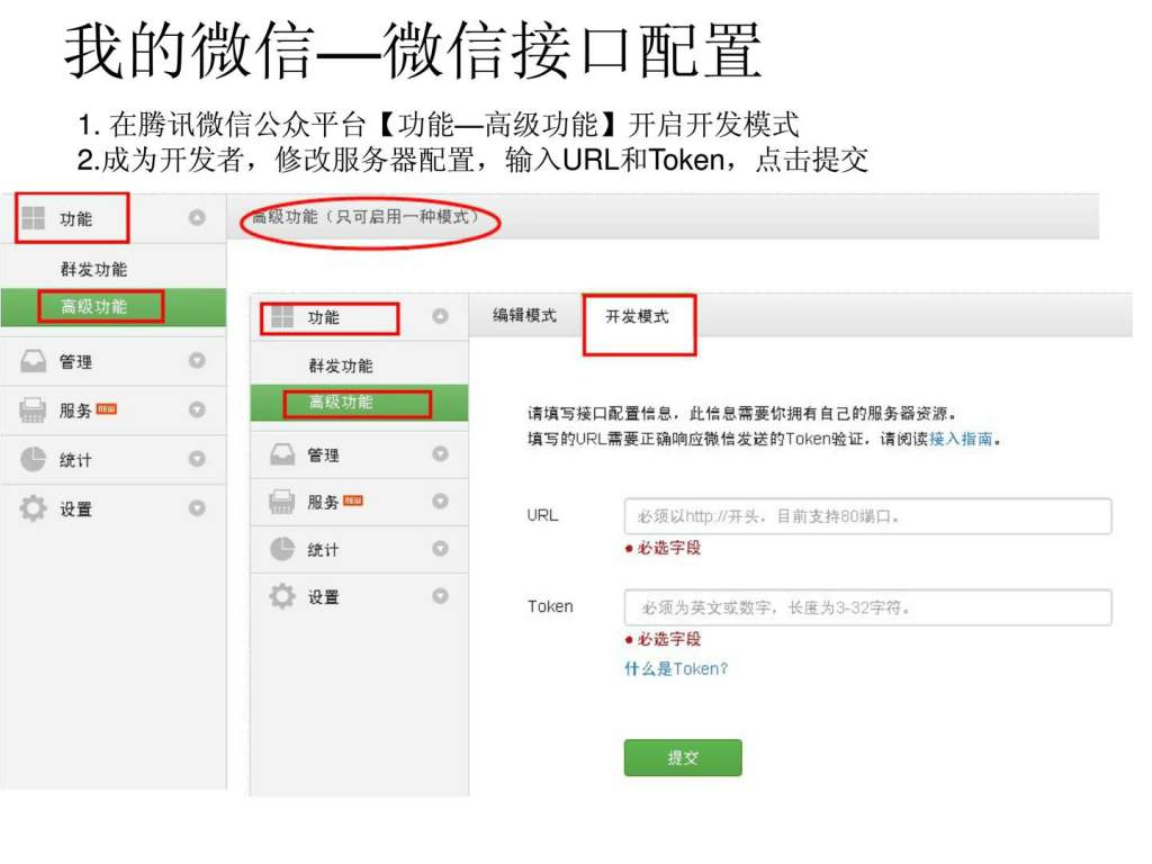Open the 管理 label in the inner sidebar
Screen dimensions: 1152x864
pos(323,456)
